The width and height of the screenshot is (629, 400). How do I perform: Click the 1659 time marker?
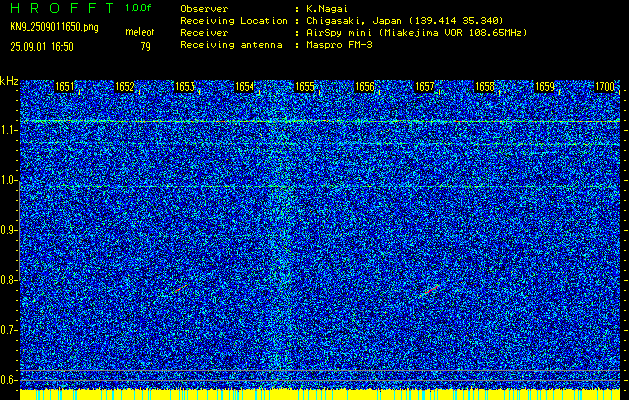(x=545, y=87)
